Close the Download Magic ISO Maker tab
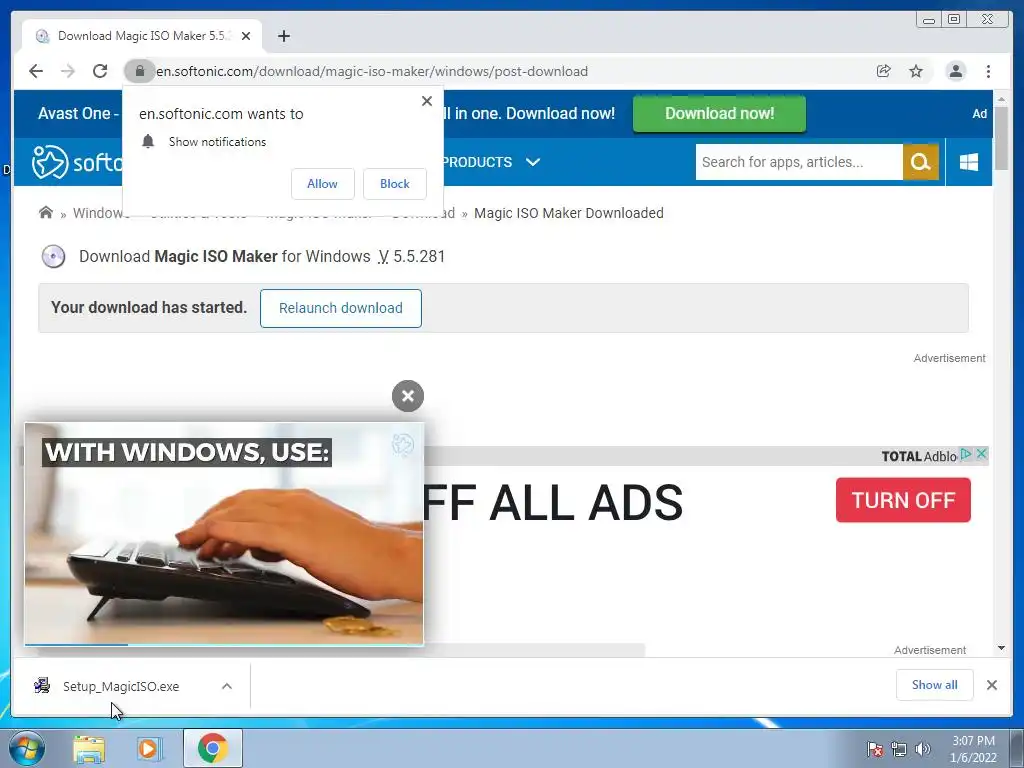The image size is (1024, 768). (246, 36)
